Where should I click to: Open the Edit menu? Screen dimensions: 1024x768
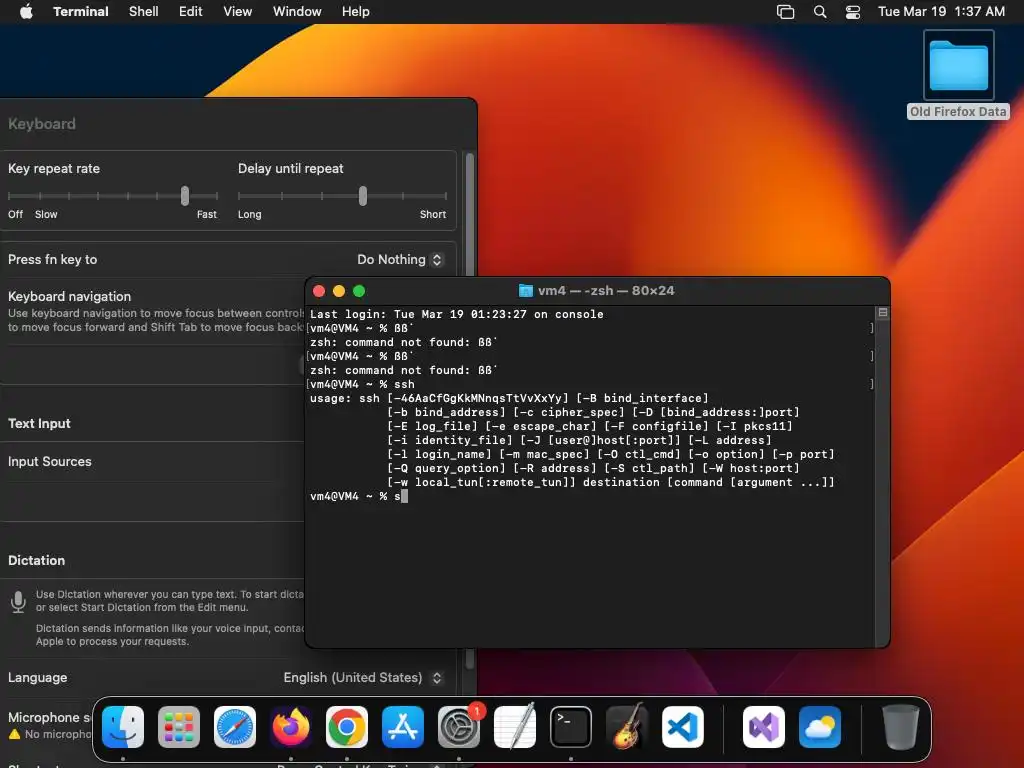pos(191,11)
